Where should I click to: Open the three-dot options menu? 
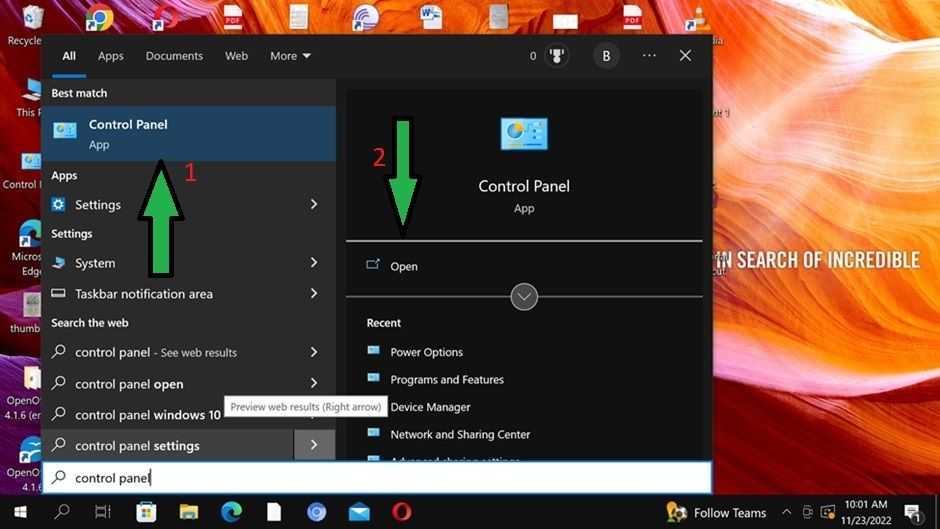coord(649,56)
